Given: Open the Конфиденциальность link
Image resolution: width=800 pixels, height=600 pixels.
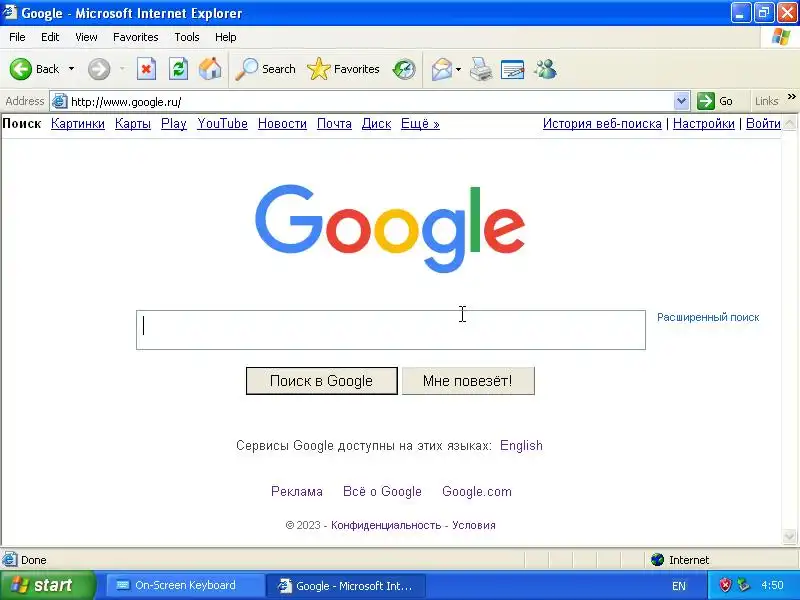Looking at the screenshot, I should click(x=386, y=525).
